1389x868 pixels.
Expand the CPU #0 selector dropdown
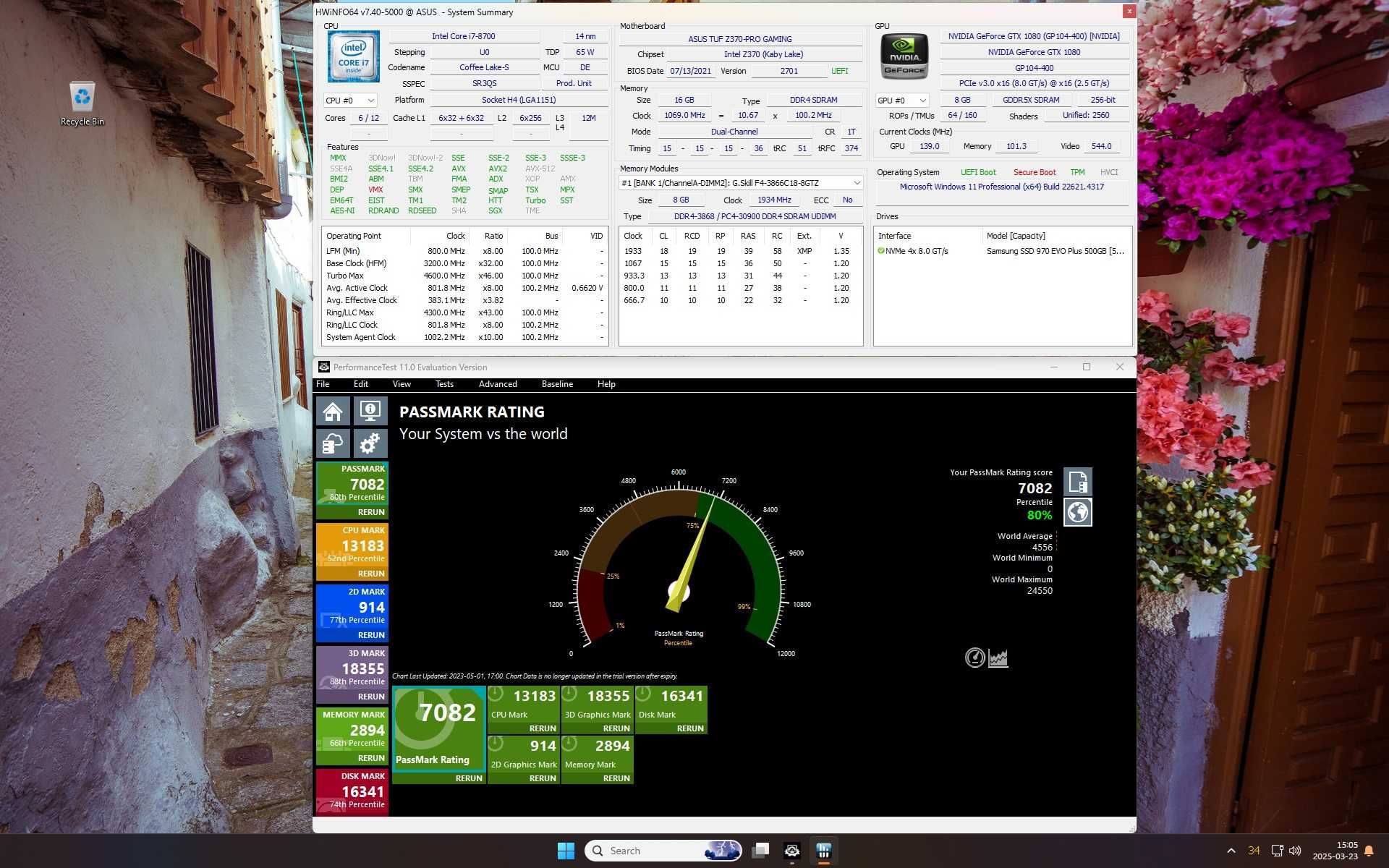[350, 101]
